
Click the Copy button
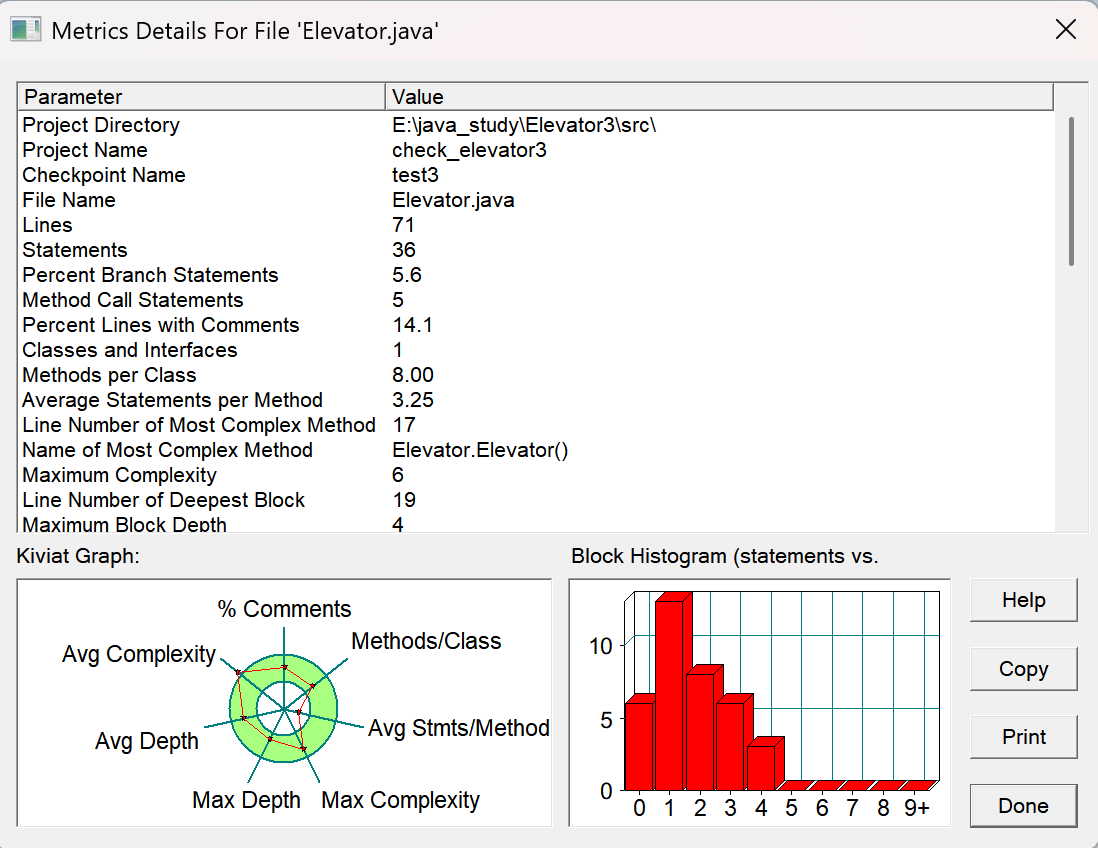click(x=1023, y=669)
